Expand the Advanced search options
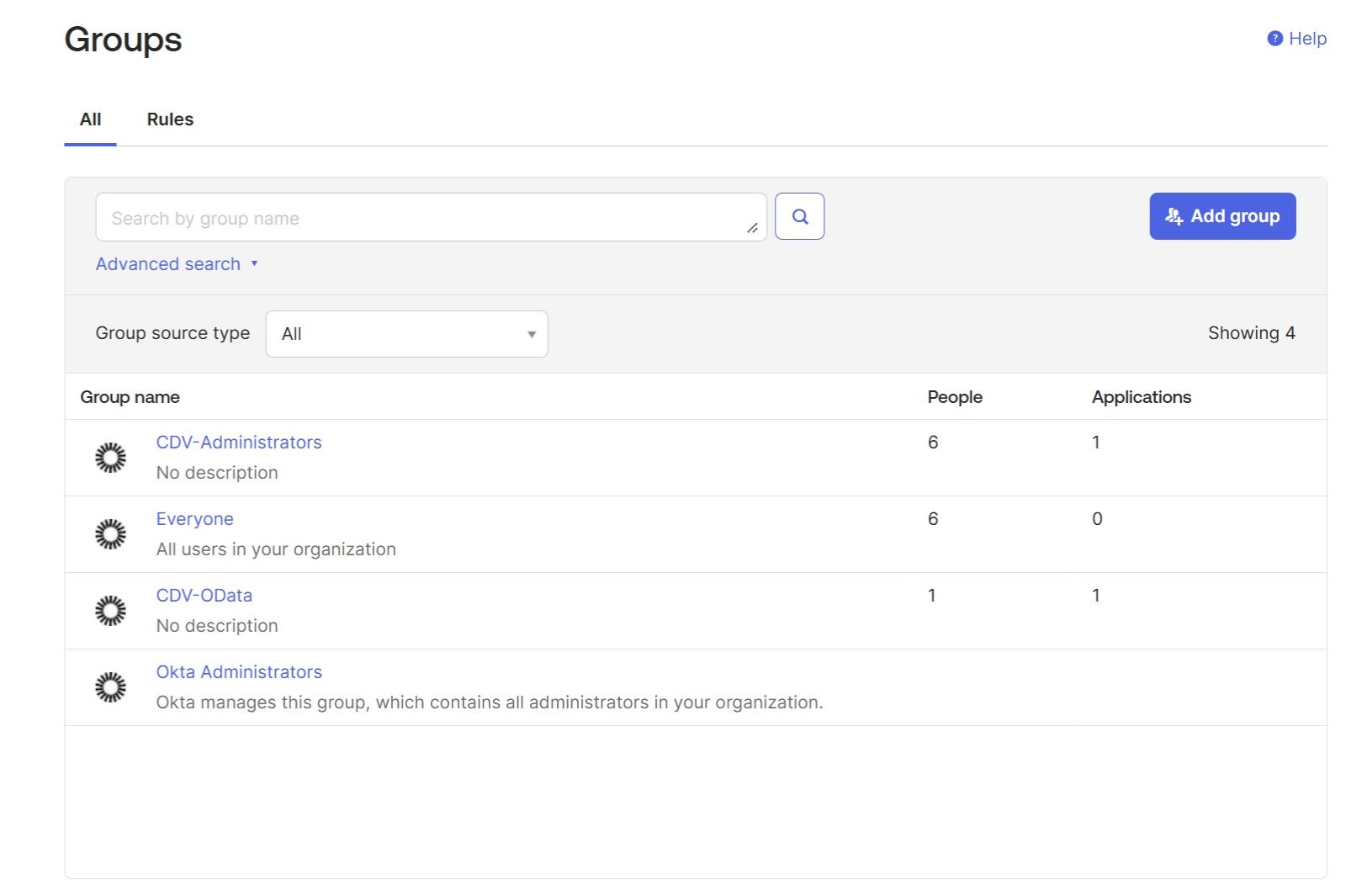Viewport: 1367px width, 896px height. tap(168, 264)
